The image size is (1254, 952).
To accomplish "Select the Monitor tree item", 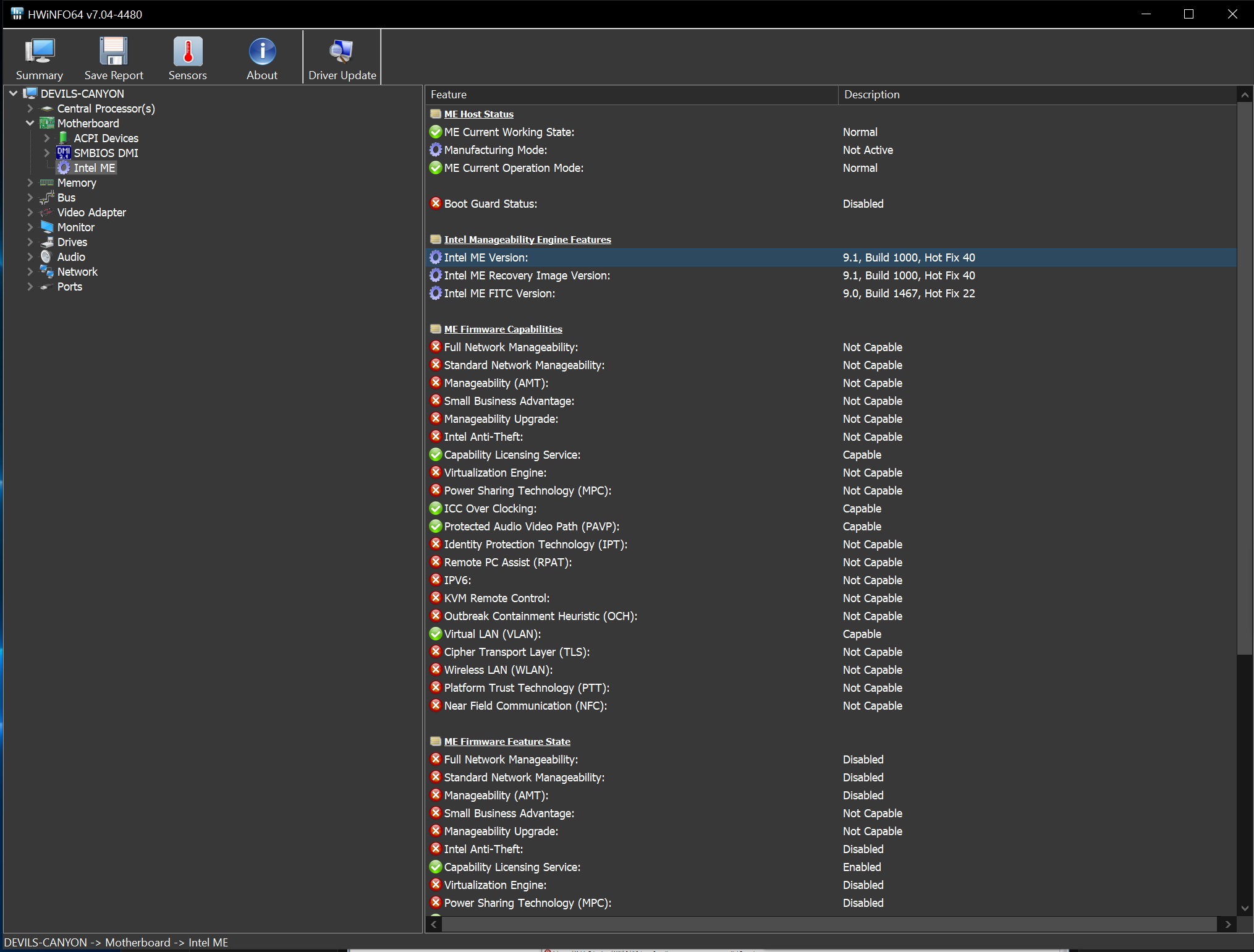I will [x=76, y=227].
